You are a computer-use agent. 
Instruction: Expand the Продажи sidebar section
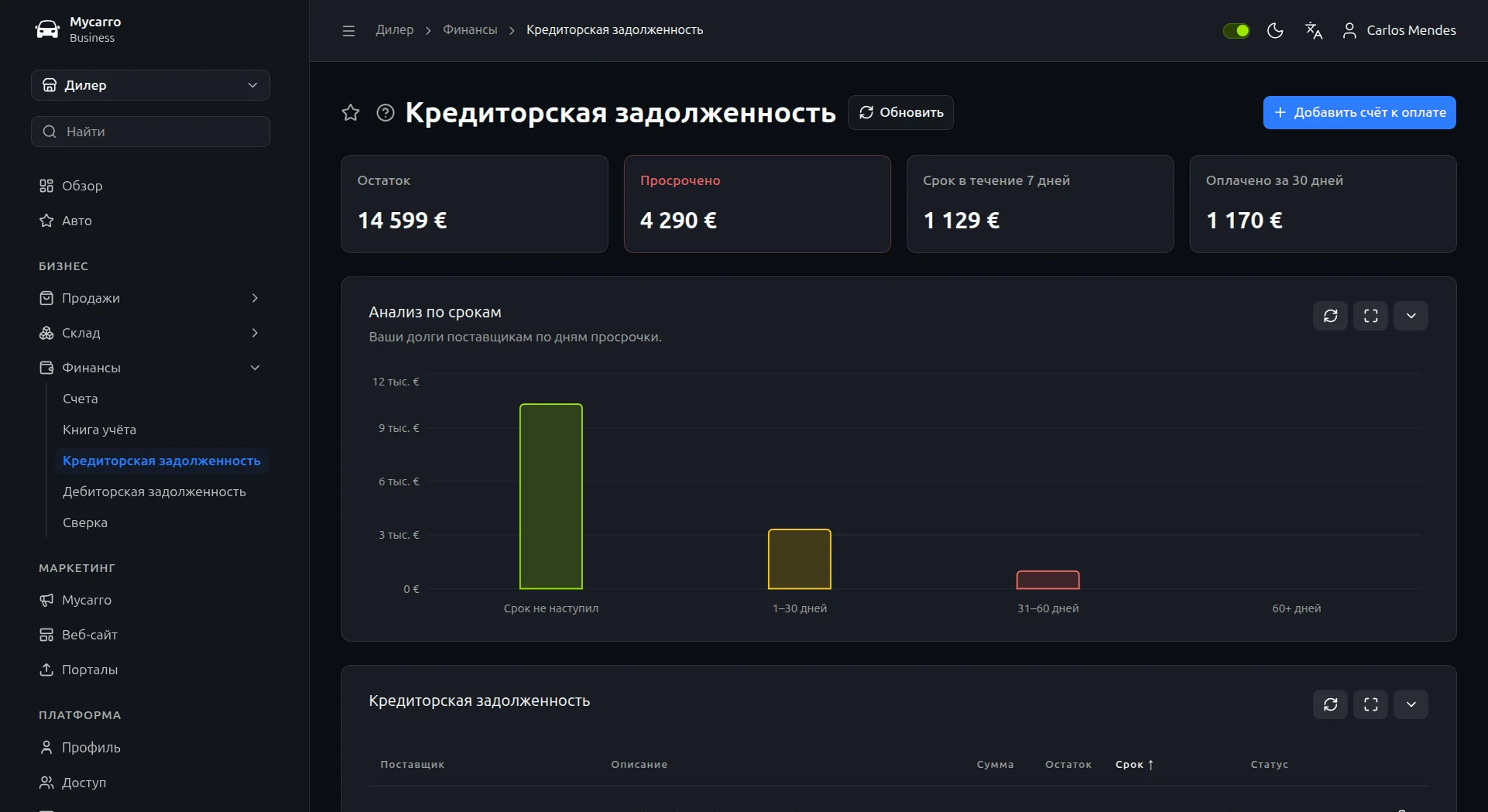[150, 298]
